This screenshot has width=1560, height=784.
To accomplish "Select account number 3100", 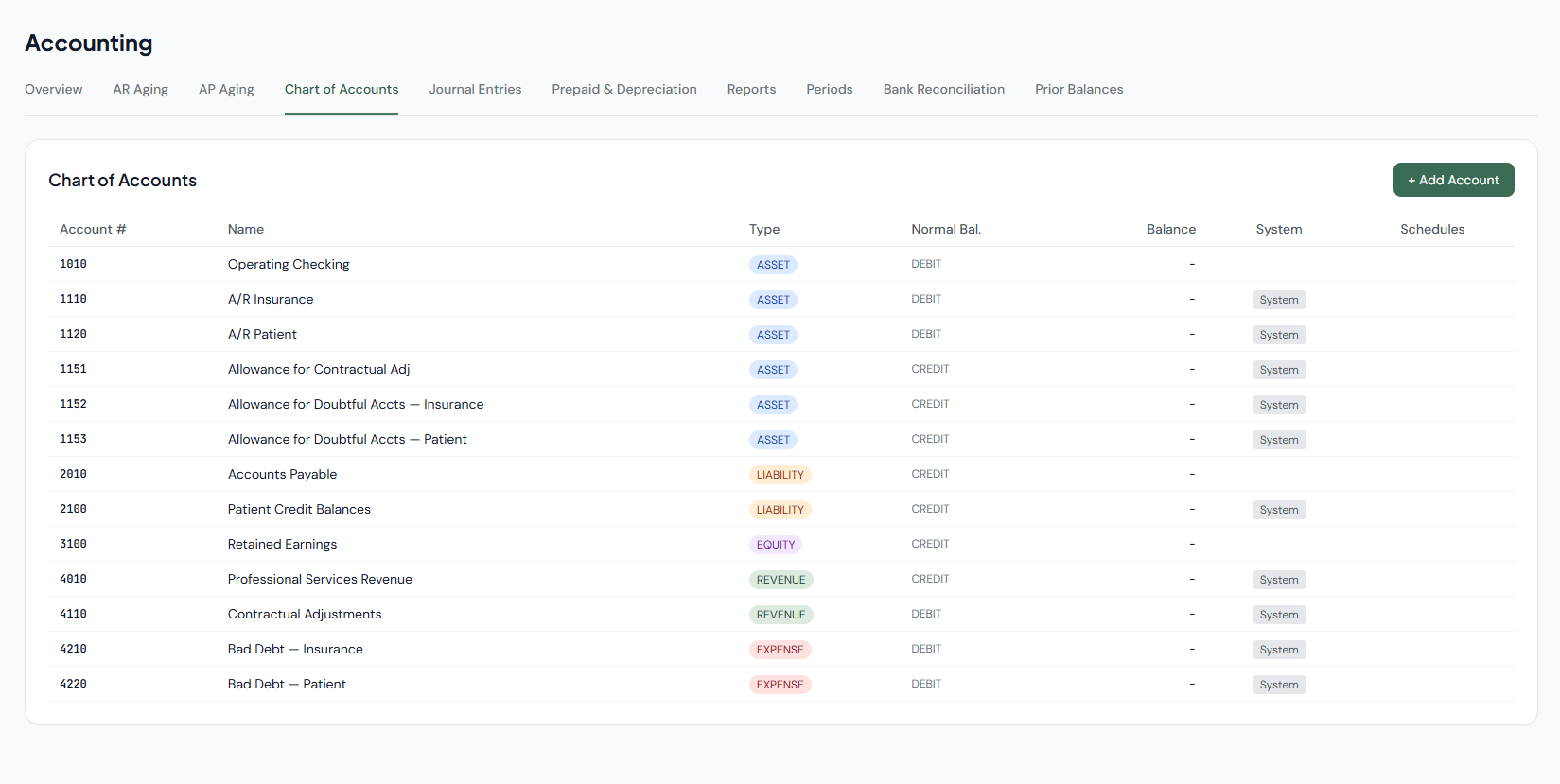I will [73, 544].
